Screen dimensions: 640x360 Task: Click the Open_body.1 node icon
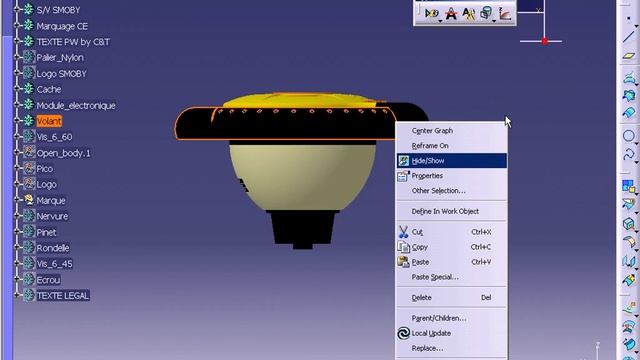pyautogui.click(x=29, y=152)
